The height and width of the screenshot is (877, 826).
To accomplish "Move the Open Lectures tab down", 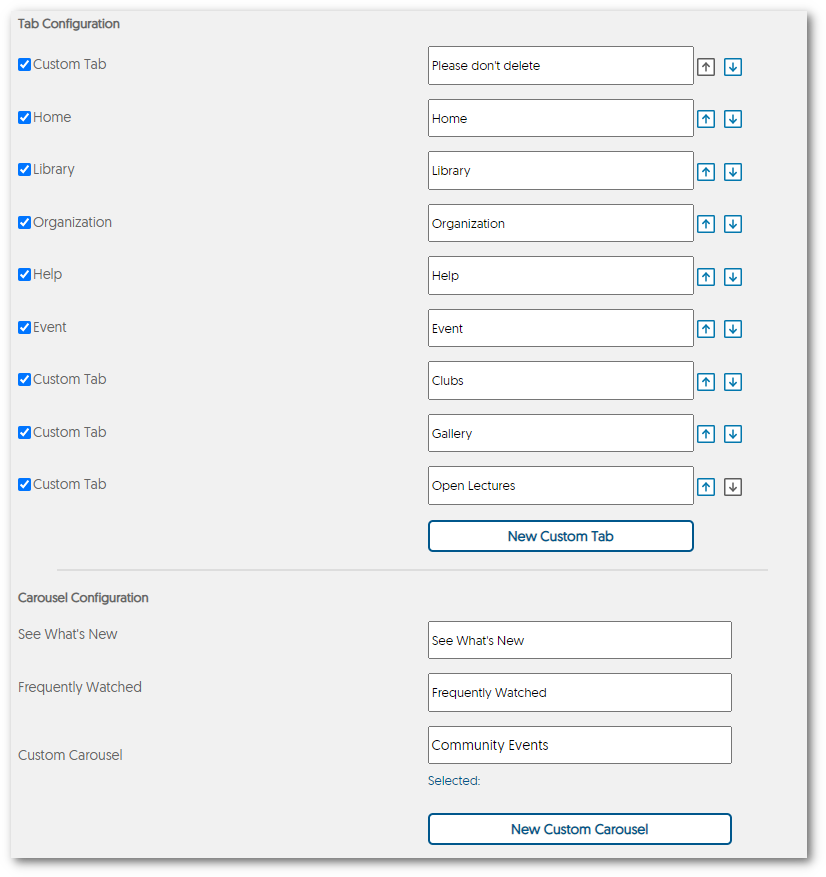I will point(733,486).
